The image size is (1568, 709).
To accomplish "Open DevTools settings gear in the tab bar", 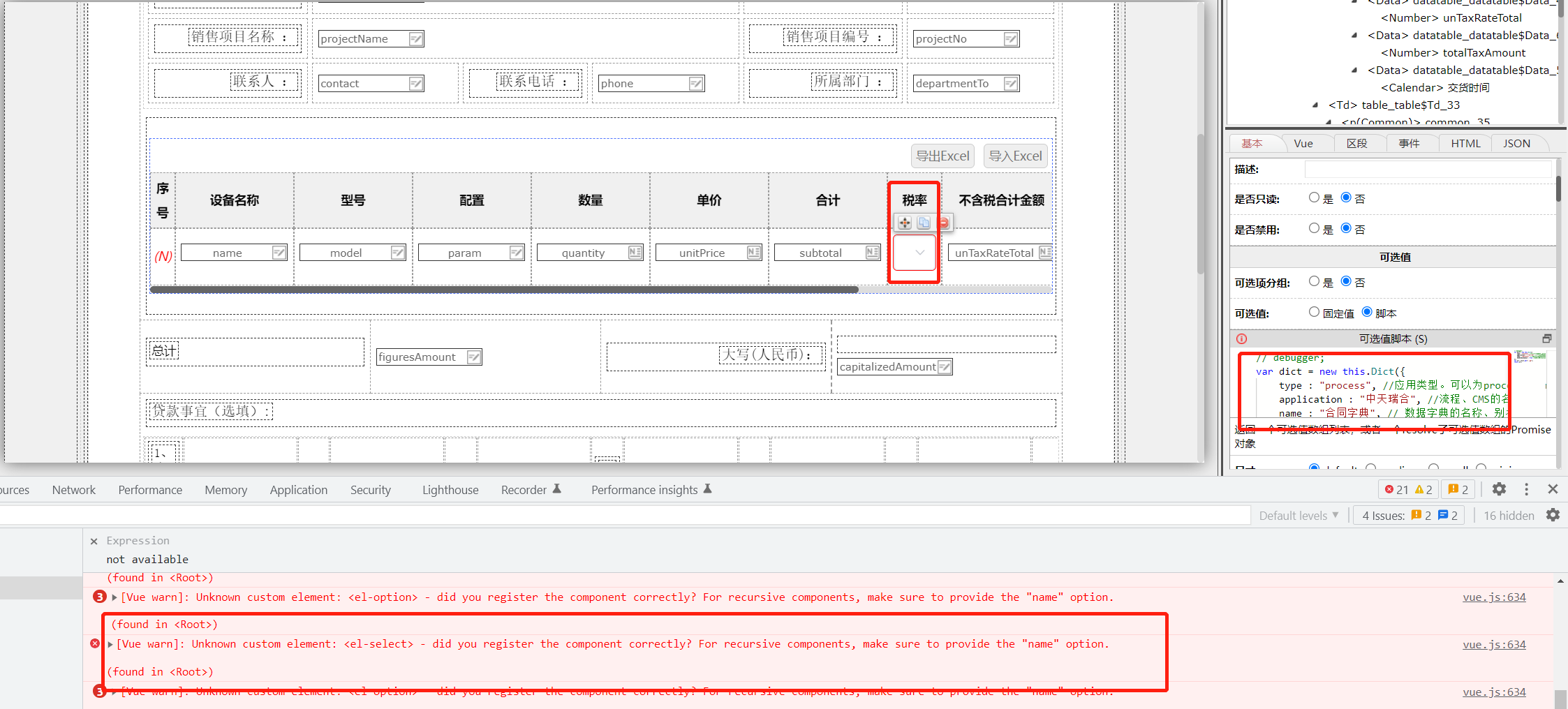I will tap(1499, 489).
